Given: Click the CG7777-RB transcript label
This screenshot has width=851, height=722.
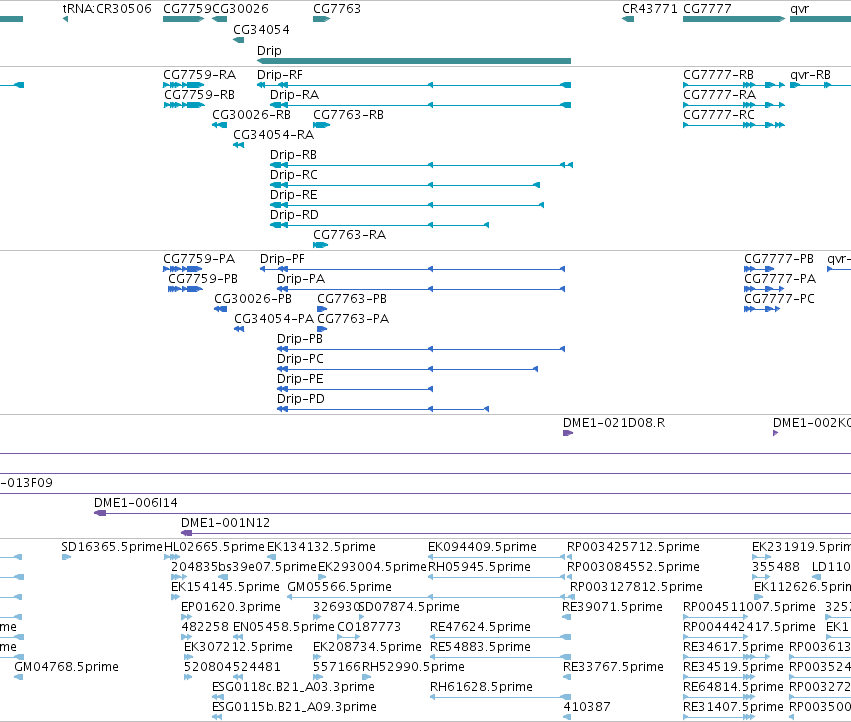Looking at the screenshot, I should [x=718, y=75].
